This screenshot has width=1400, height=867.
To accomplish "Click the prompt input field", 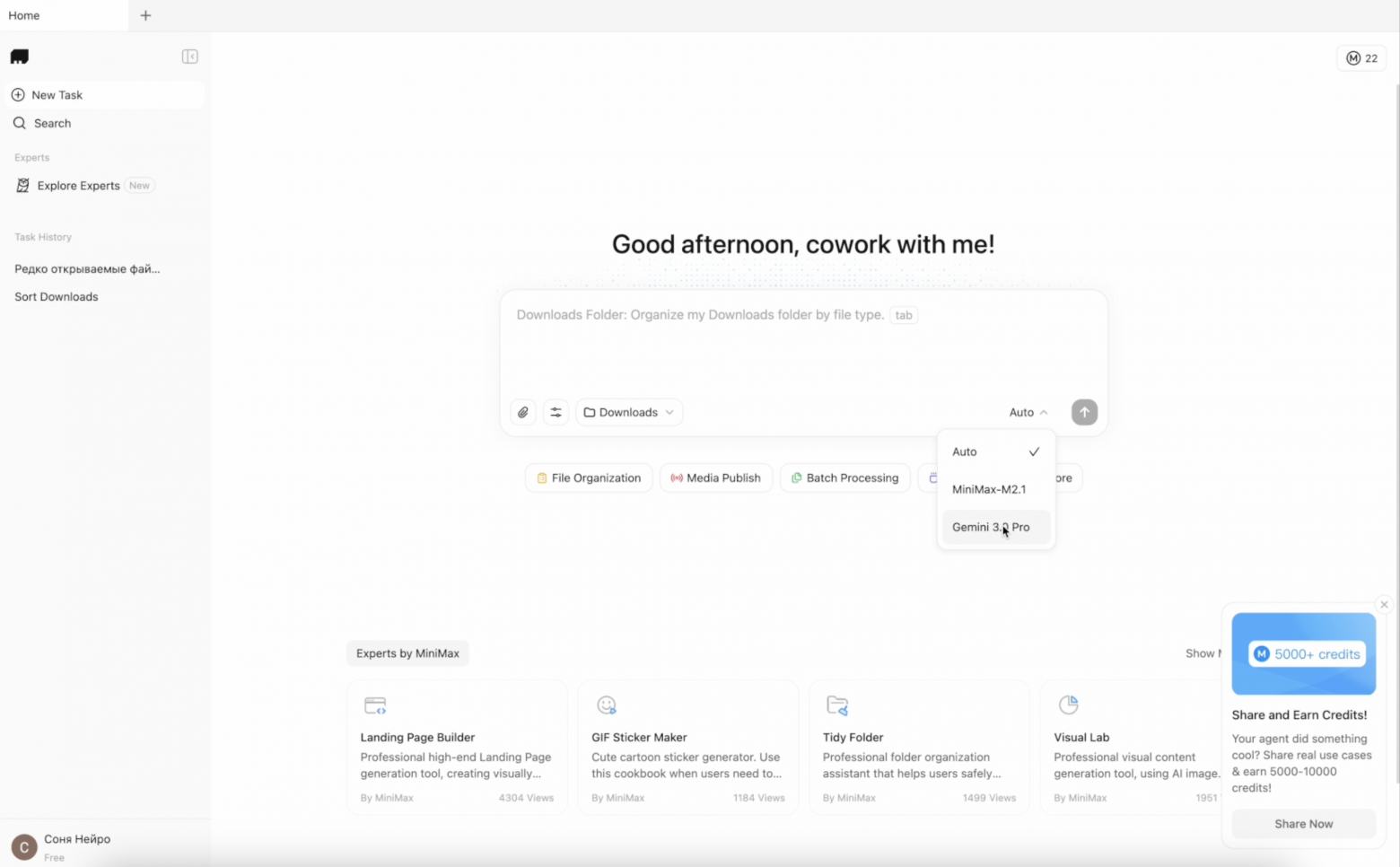I will coord(802,341).
